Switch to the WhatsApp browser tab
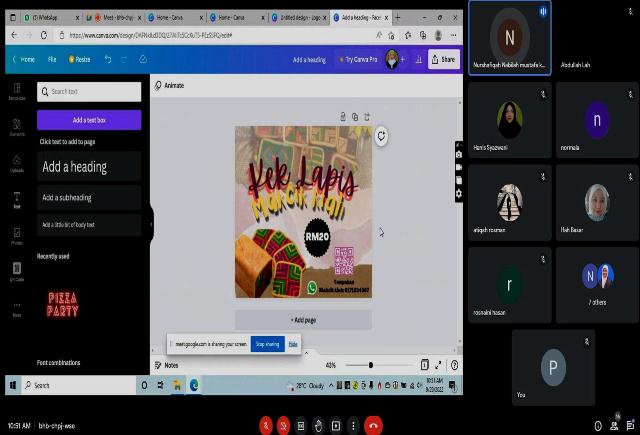This screenshot has width=640, height=435. pyautogui.click(x=43, y=18)
